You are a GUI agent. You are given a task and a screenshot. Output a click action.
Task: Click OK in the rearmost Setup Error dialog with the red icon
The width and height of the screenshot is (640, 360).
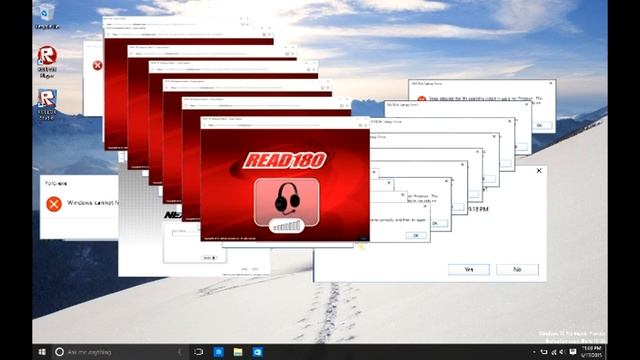point(539,125)
